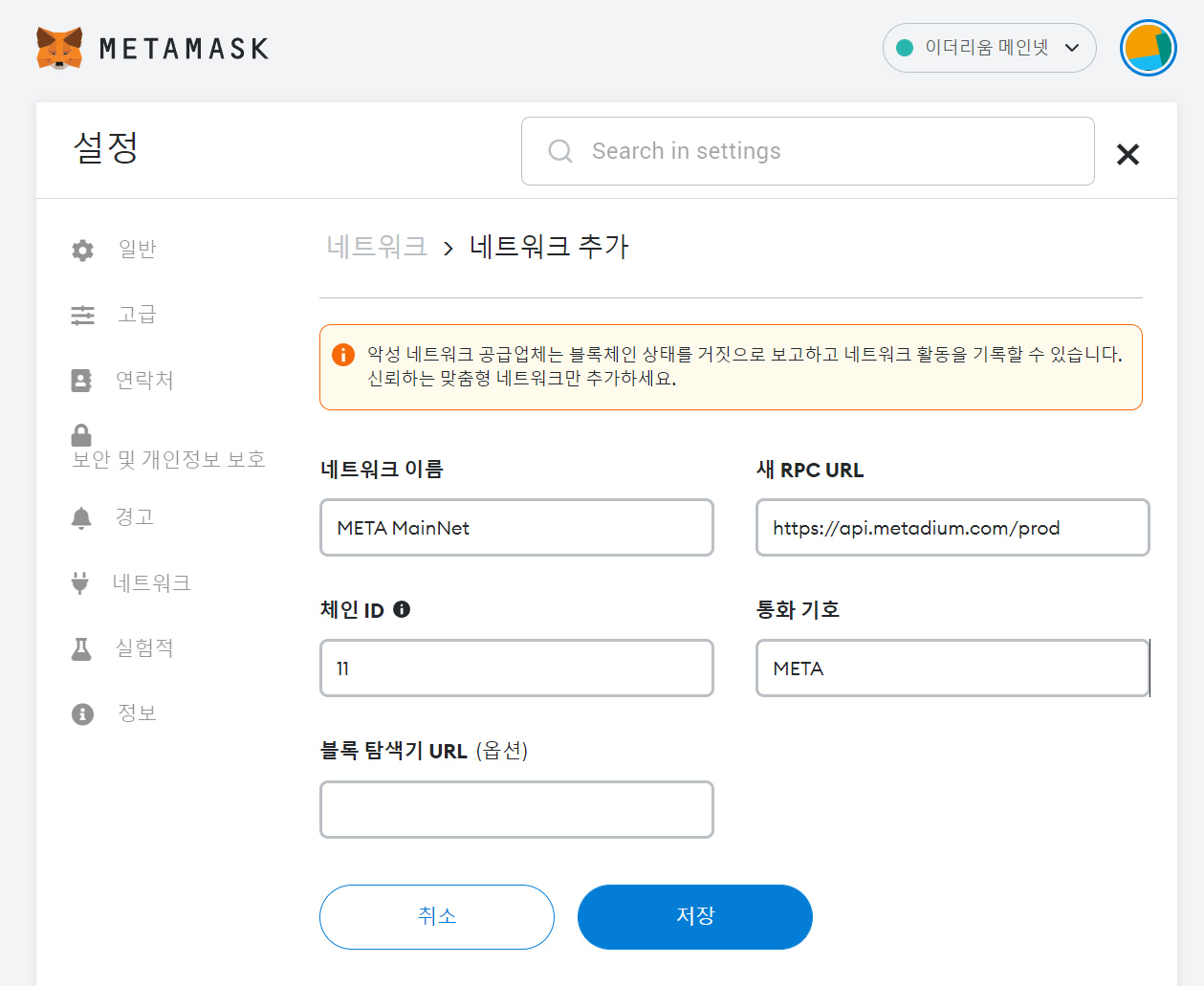Click the 새 RPC URL label

coord(810,470)
